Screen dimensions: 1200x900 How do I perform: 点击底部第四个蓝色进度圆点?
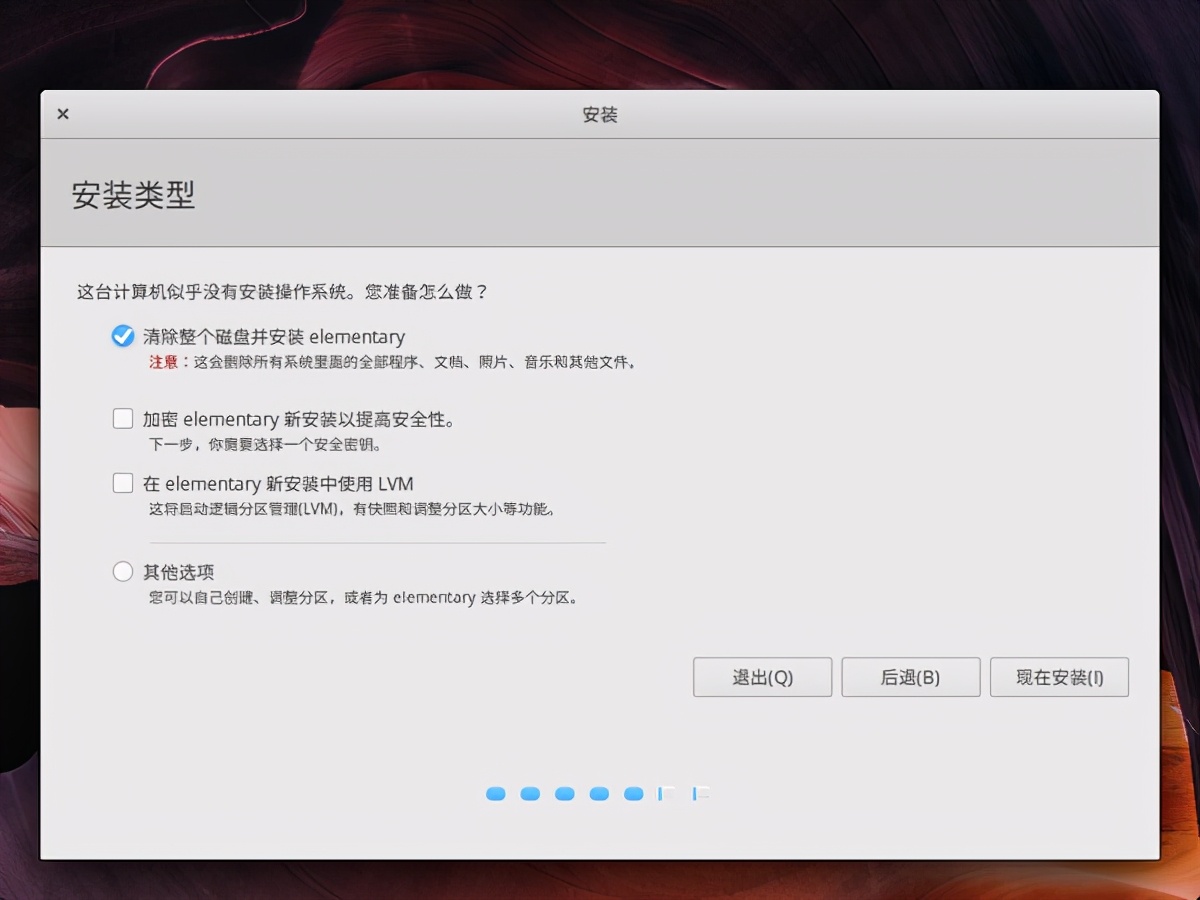pyautogui.click(x=599, y=793)
